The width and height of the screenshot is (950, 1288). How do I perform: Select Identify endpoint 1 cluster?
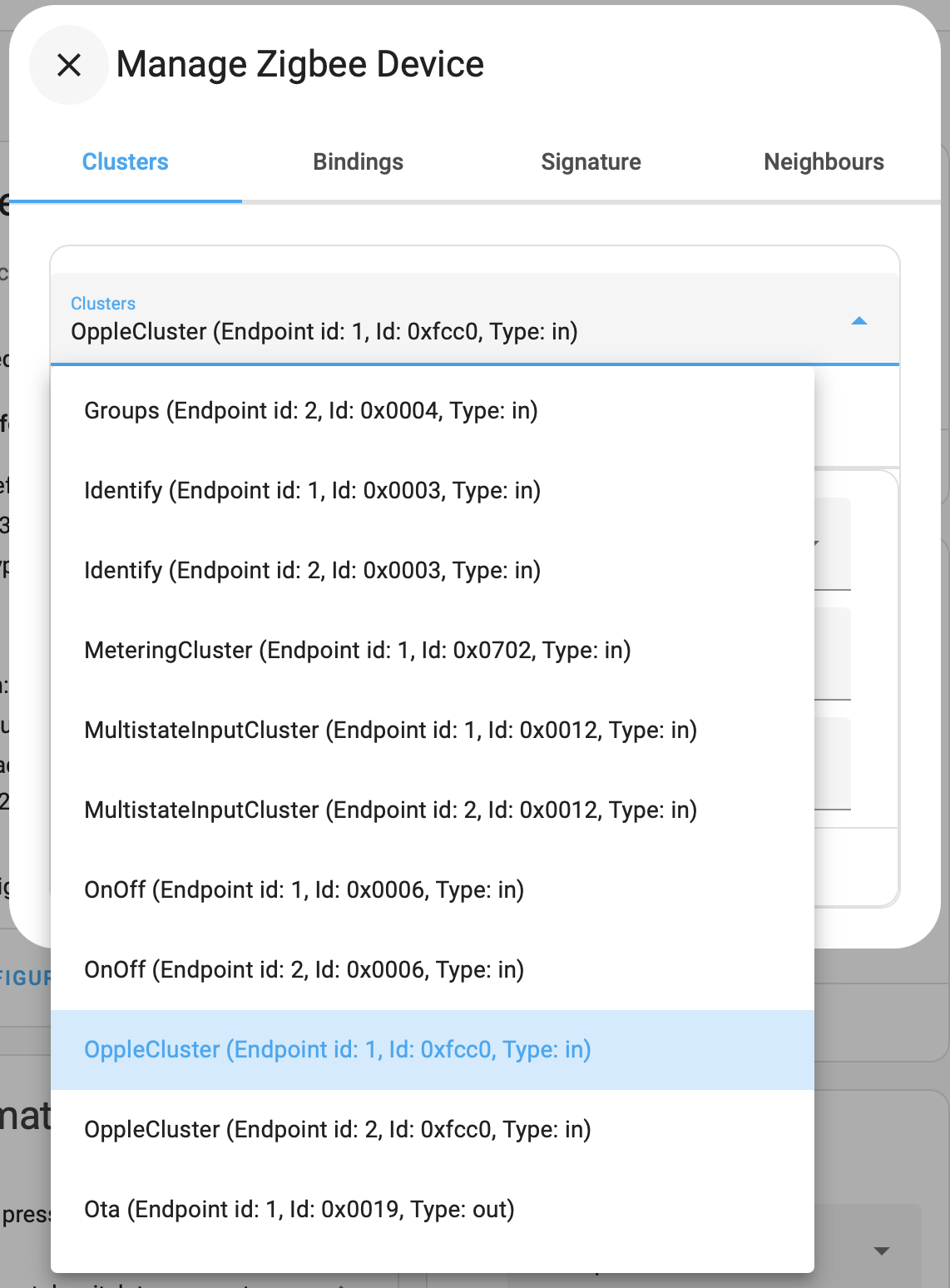point(433,491)
